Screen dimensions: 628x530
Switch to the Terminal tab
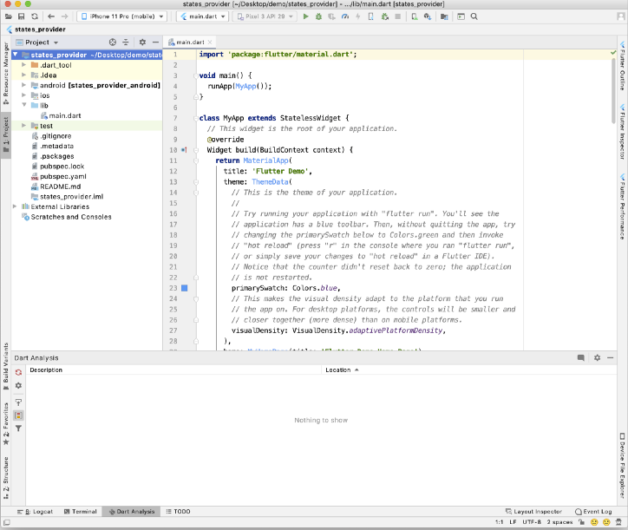click(x=82, y=511)
